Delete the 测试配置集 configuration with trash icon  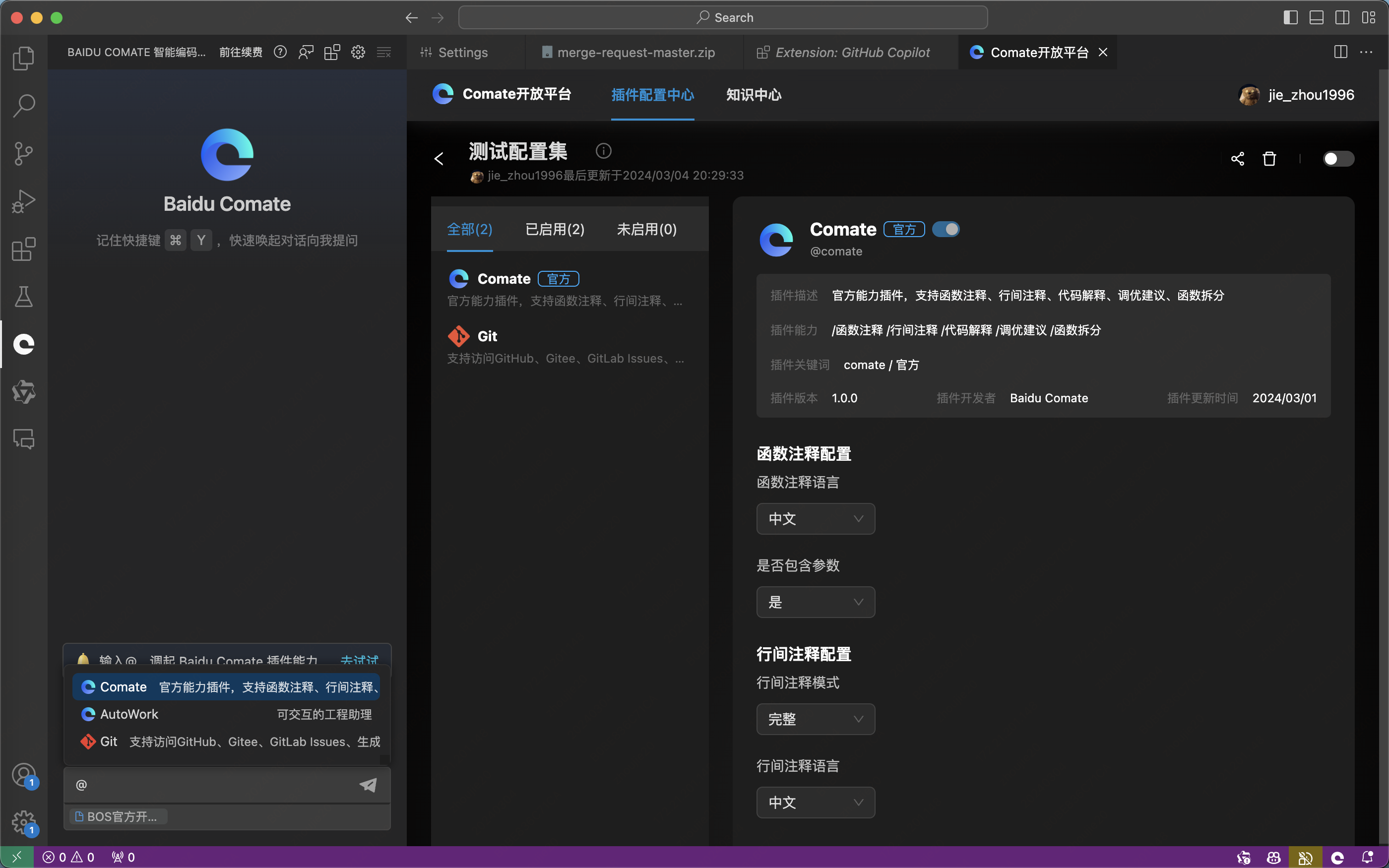click(1269, 159)
